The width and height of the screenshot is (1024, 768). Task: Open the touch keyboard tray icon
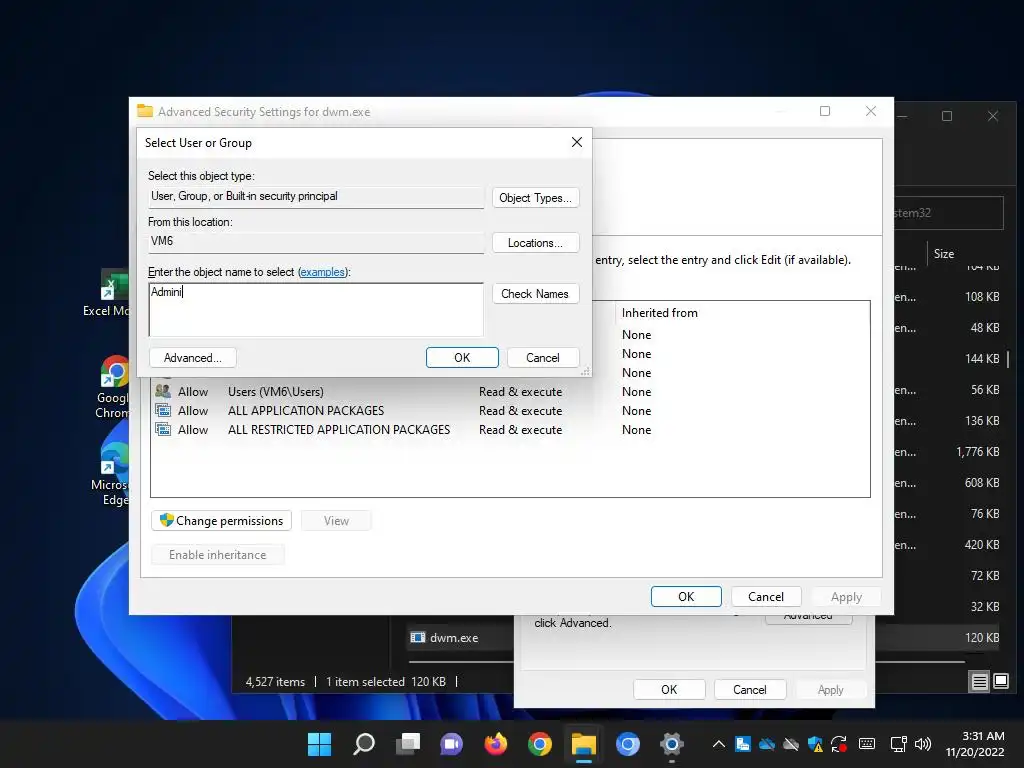pyautogui.click(x=867, y=744)
